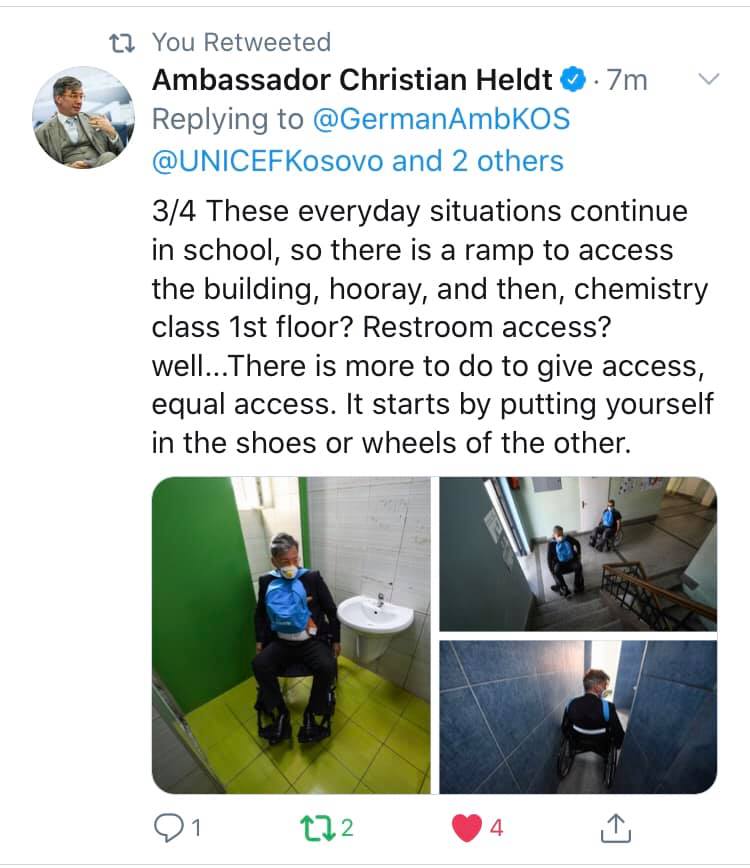Toggle the green retweet icon

pos(318,828)
